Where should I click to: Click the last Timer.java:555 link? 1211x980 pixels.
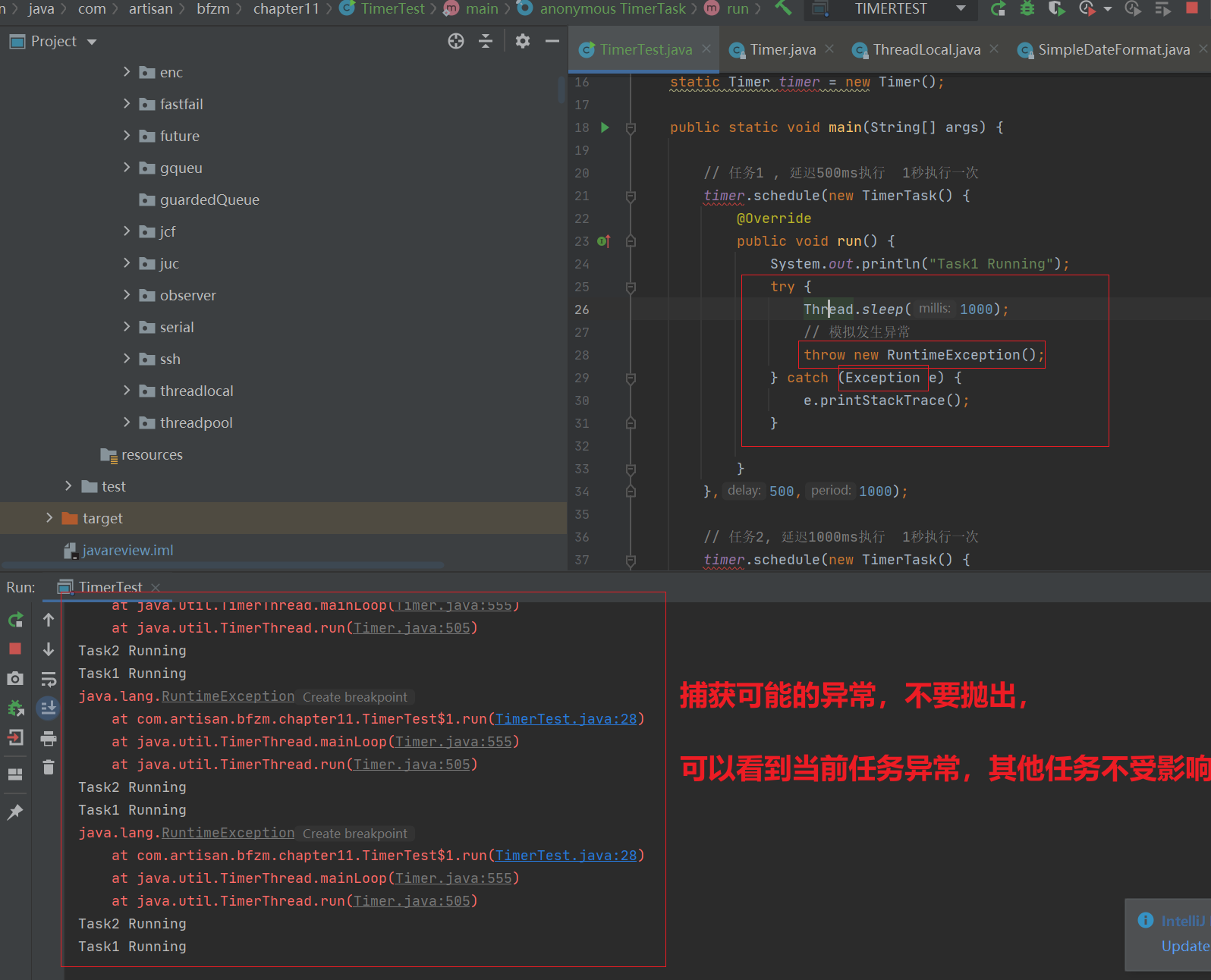(x=454, y=878)
